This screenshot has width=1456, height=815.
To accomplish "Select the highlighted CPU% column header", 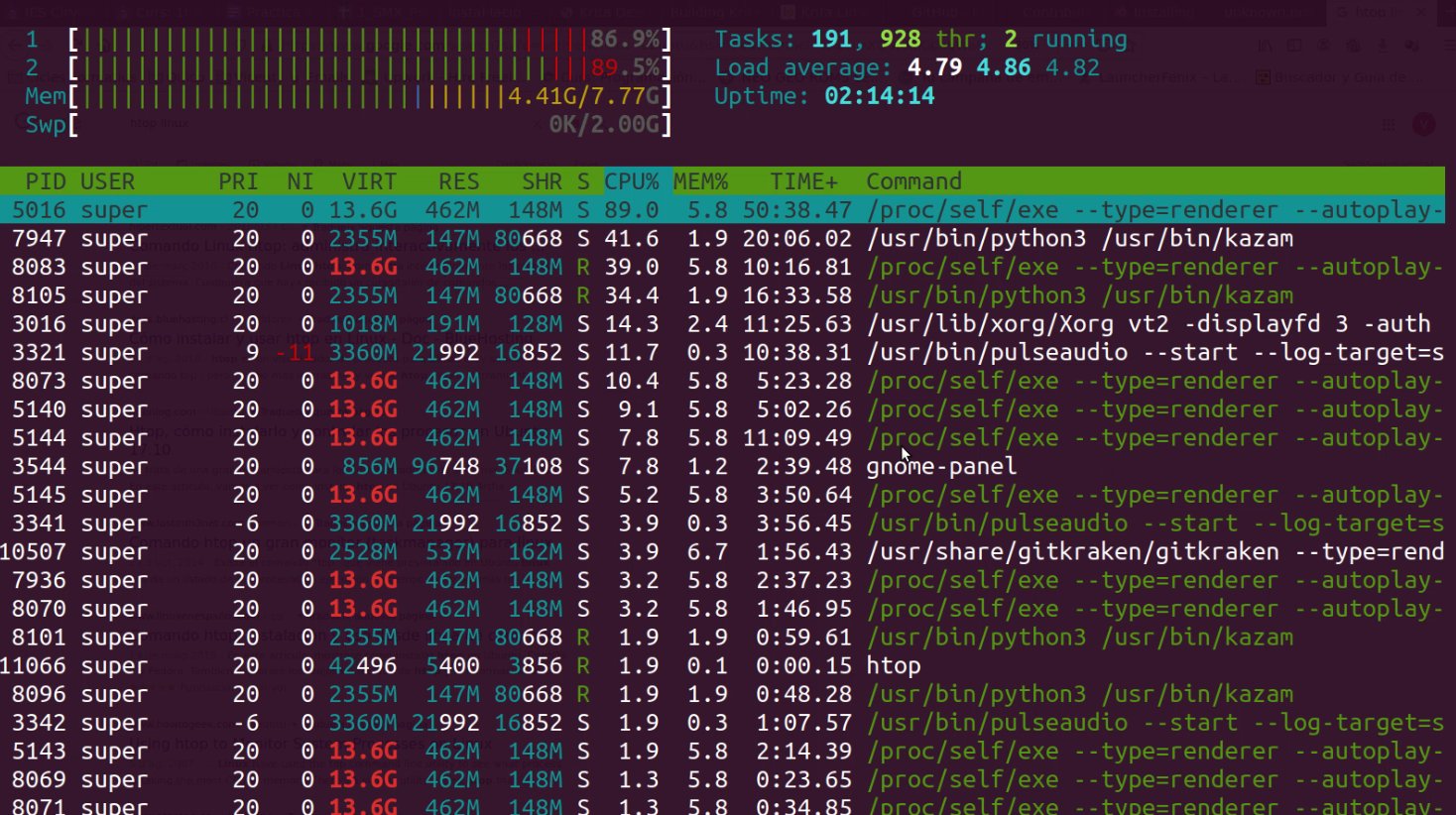I will [x=632, y=181].
